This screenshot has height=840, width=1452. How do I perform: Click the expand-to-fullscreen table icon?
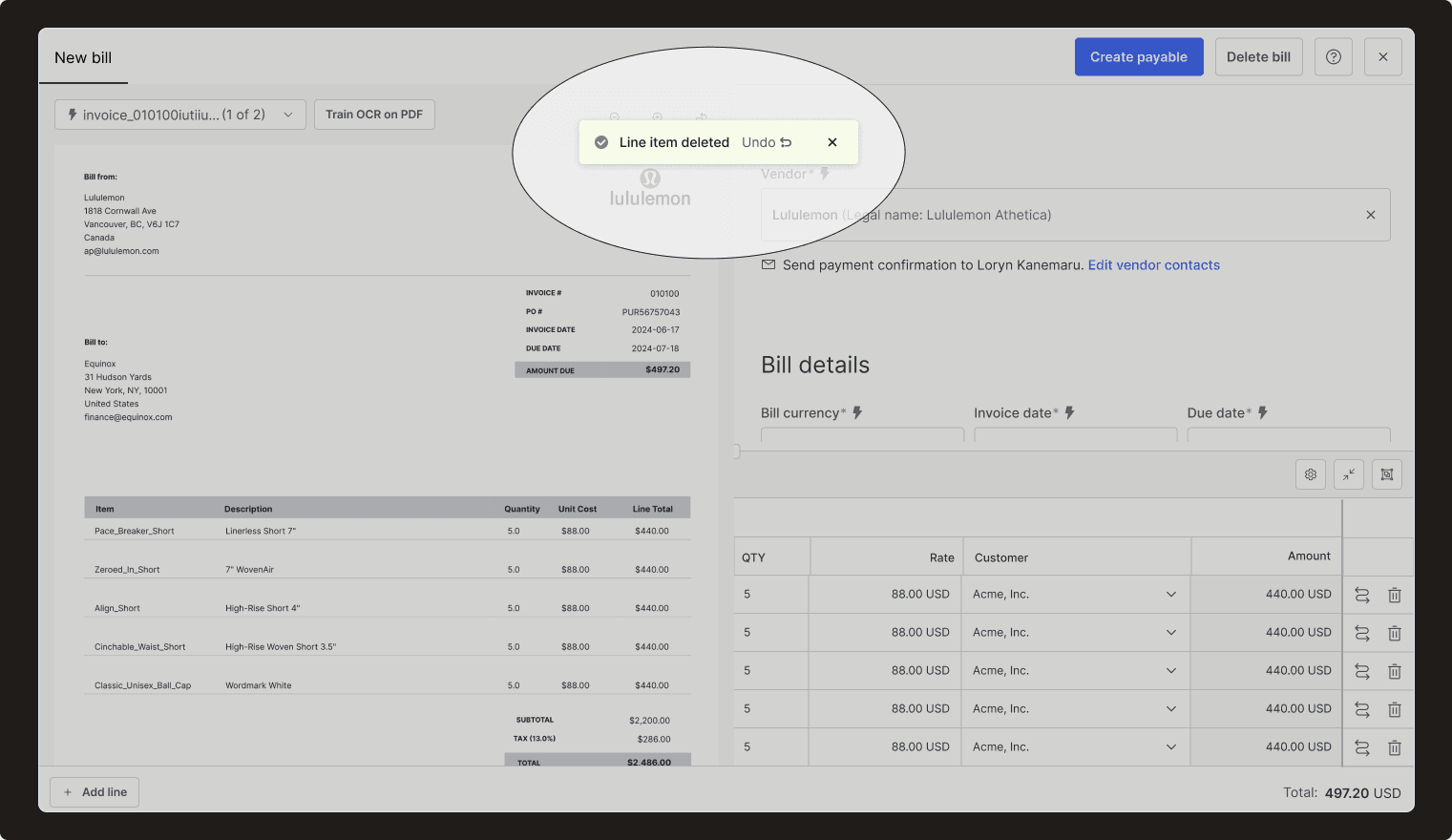pyautogui.click(x=1386, y=474)
